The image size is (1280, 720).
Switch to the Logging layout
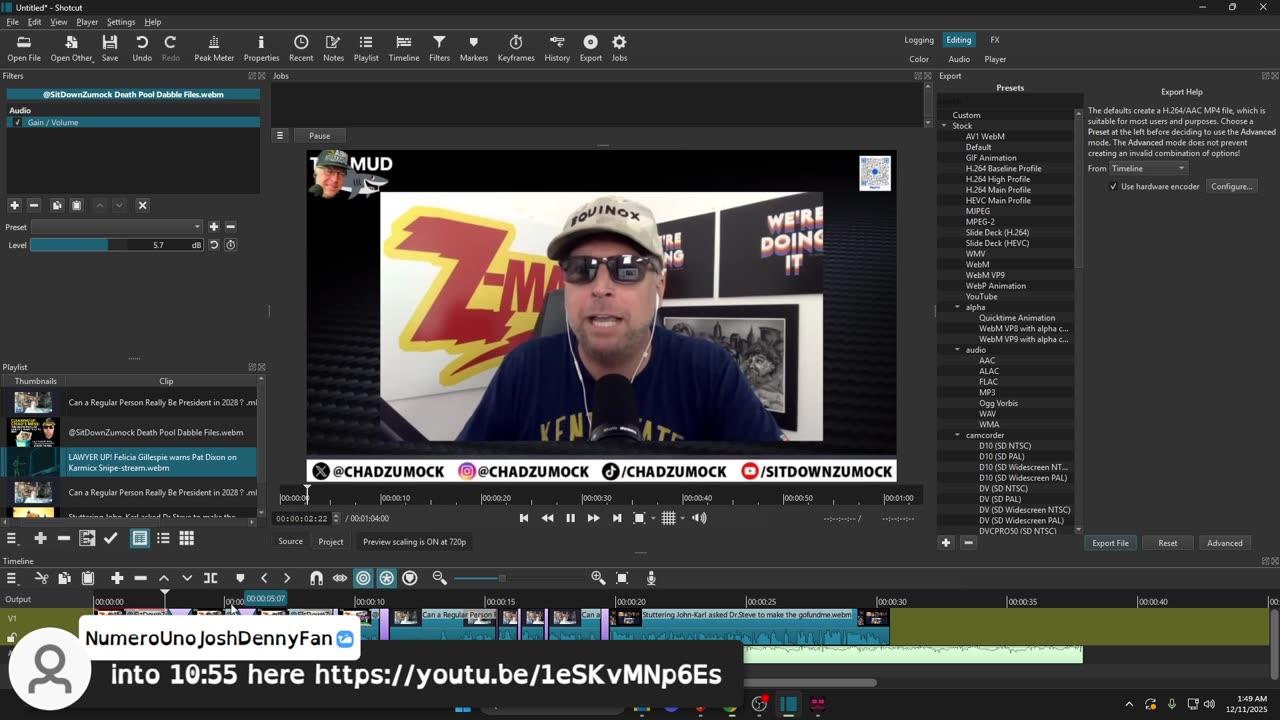[x=919, y=40]
